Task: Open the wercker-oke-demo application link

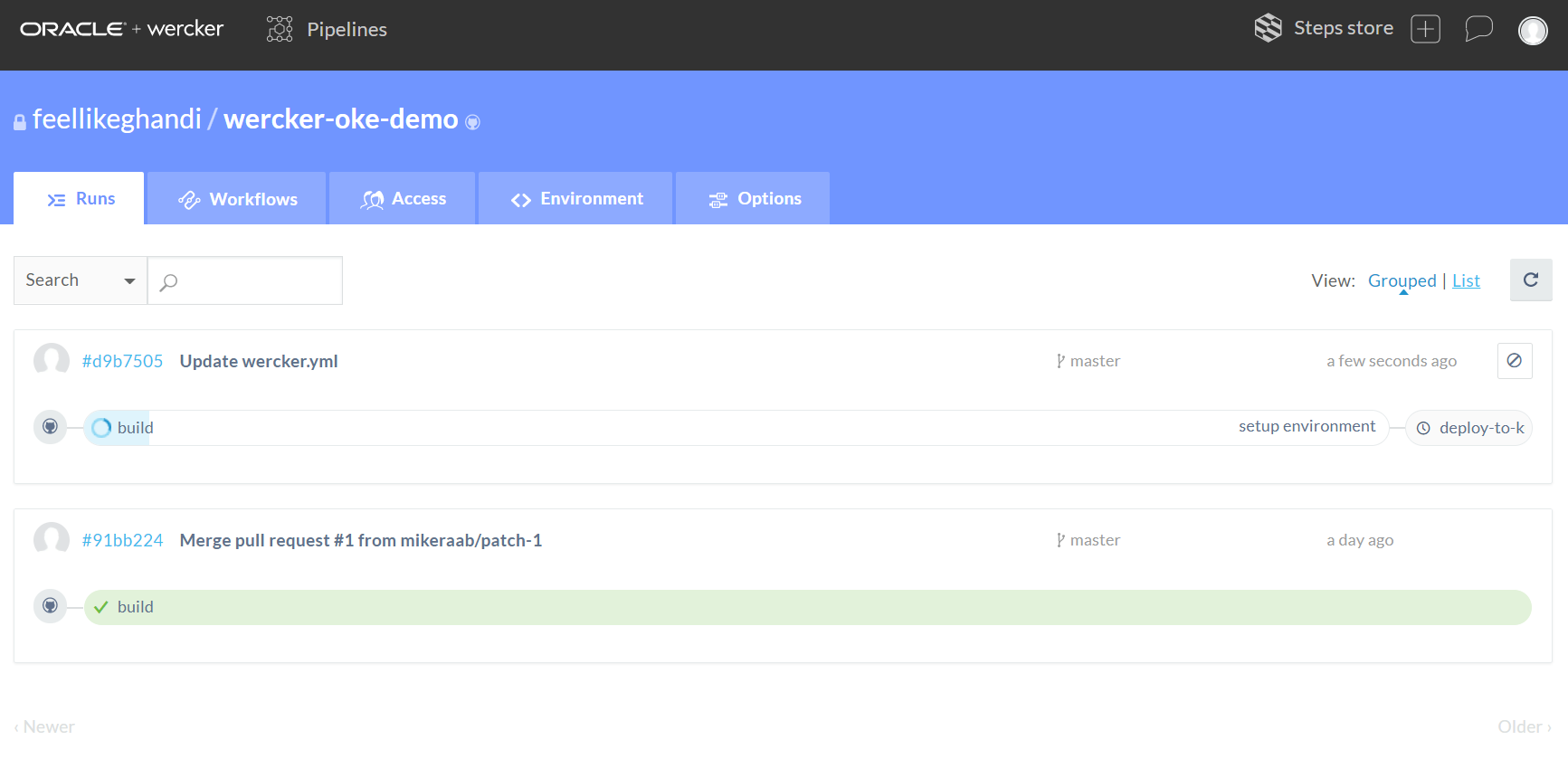Action: 341,119
